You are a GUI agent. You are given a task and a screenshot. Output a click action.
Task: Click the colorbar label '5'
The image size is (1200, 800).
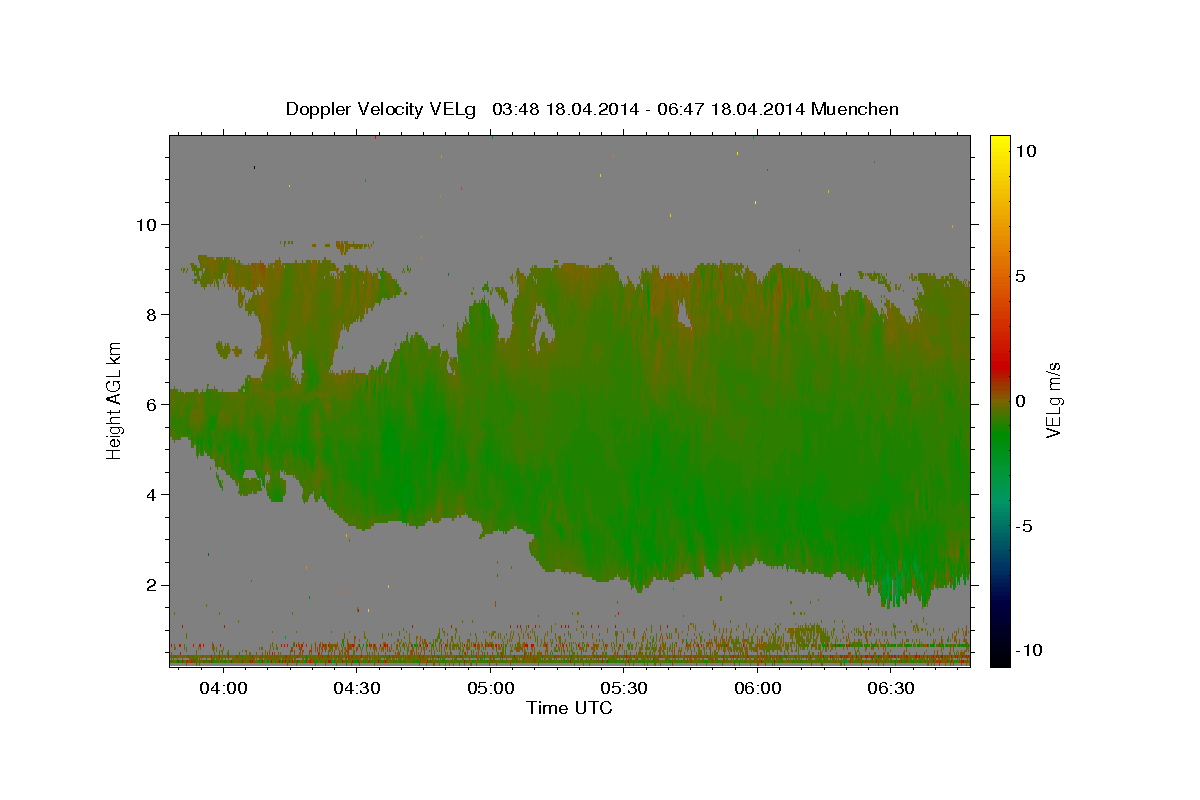1020,276
